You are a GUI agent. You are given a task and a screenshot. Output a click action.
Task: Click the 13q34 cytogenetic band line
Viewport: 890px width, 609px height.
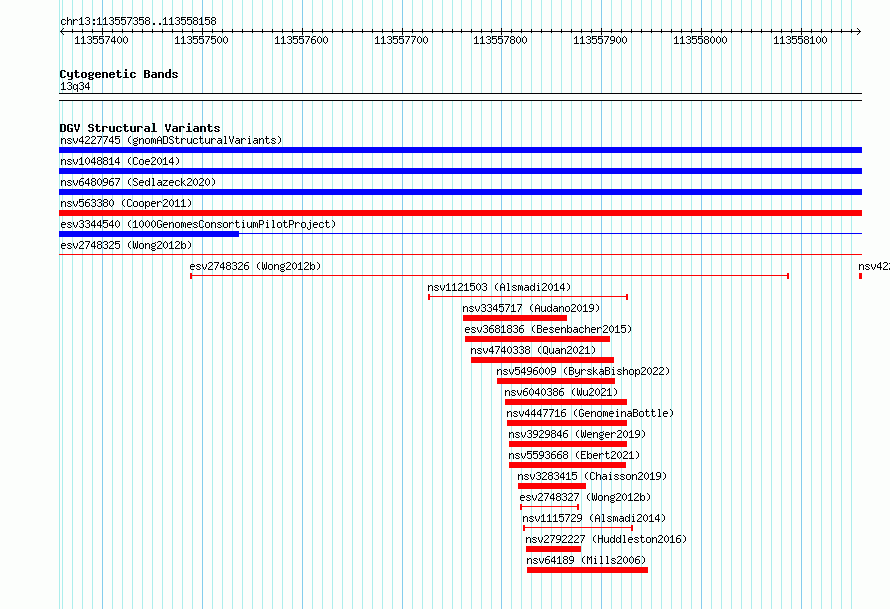460,97
